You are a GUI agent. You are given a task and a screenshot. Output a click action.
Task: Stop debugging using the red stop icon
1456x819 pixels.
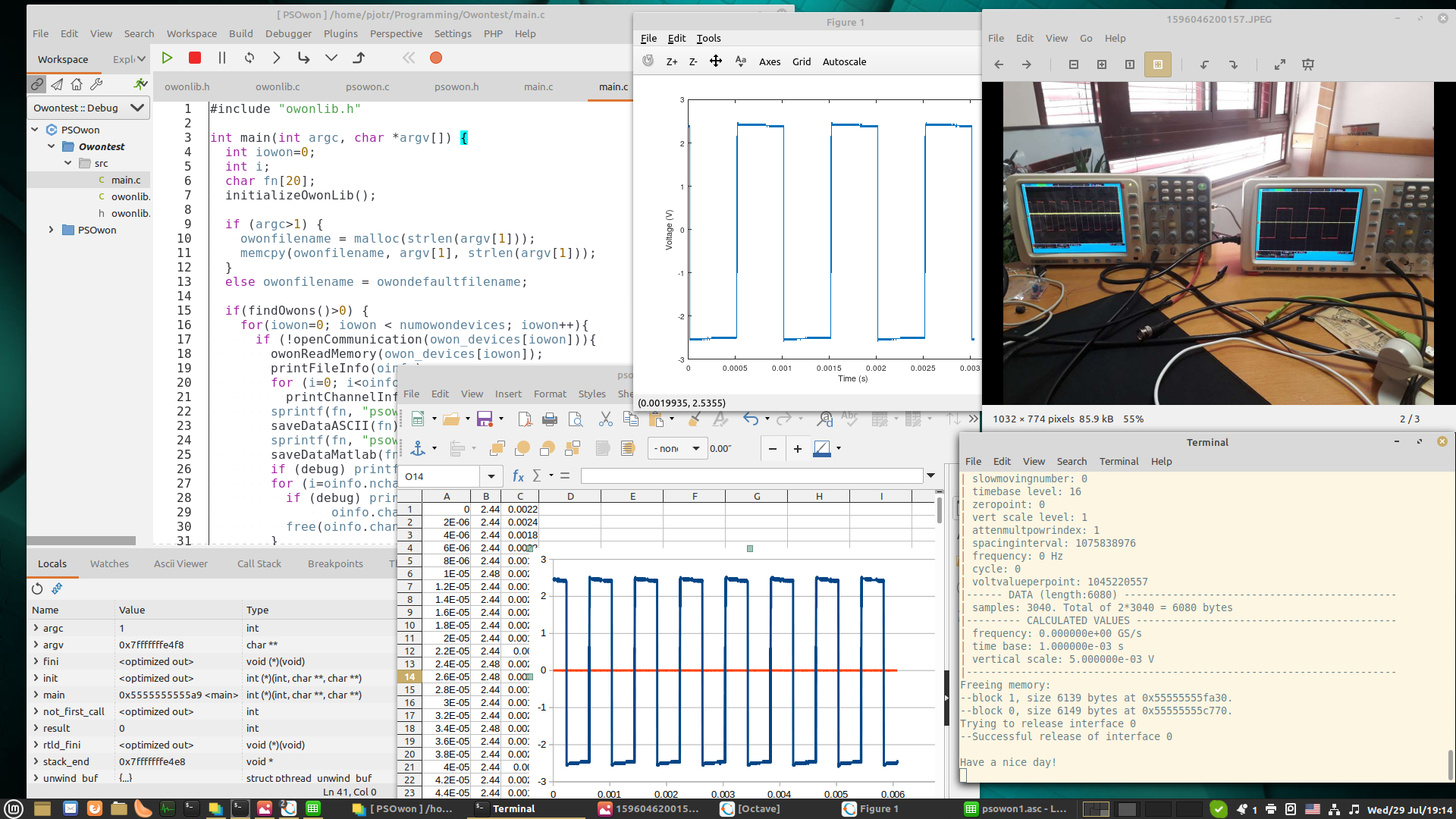coord(194,58)
